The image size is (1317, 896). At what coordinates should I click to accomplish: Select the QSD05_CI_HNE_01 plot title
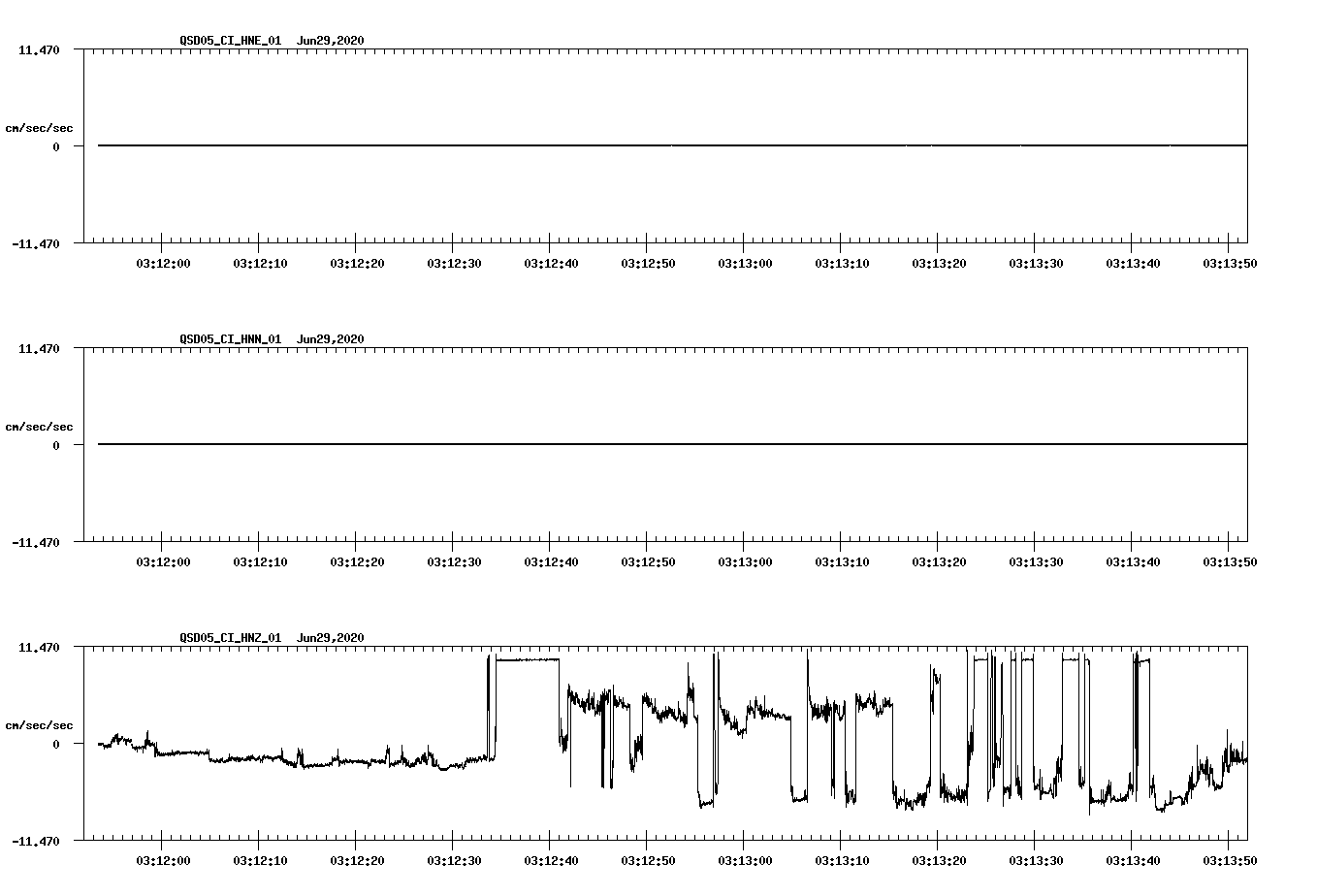pos(231,41)
